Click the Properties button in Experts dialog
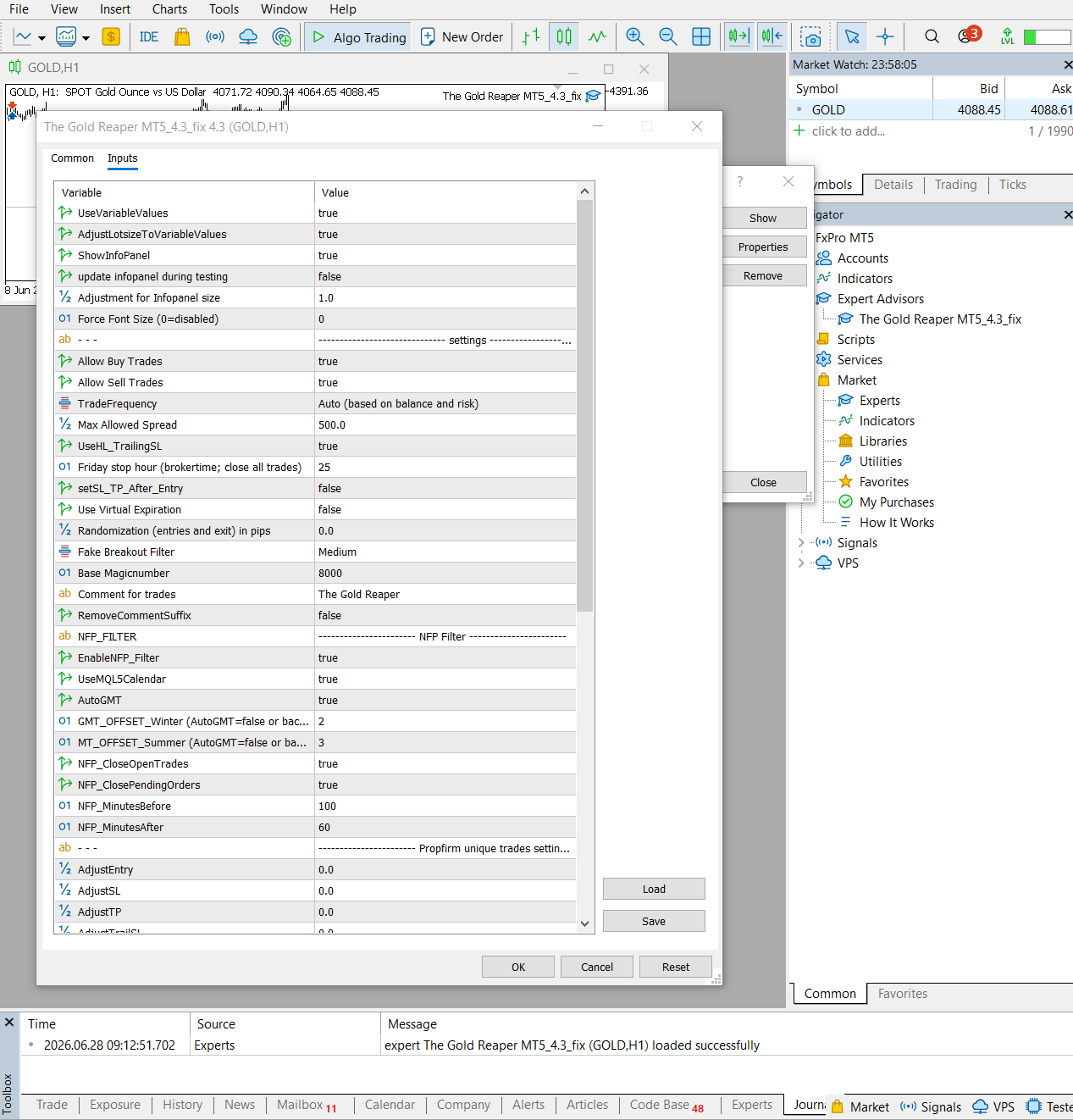This screenshot has width=1073, height=1120. pos(764,247)
